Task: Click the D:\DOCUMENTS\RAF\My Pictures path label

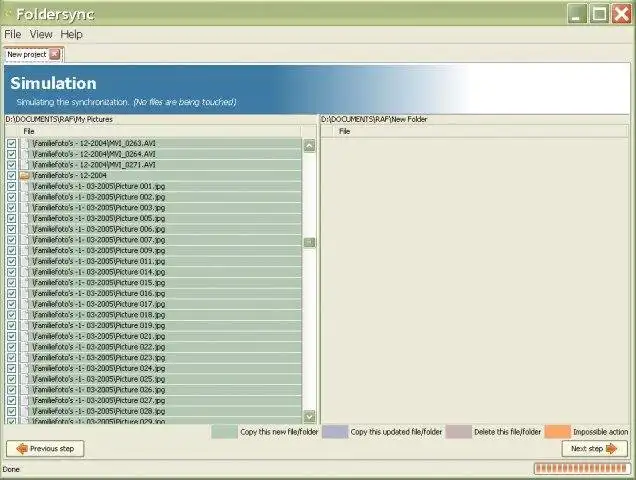Action: [x=59, y=119]
